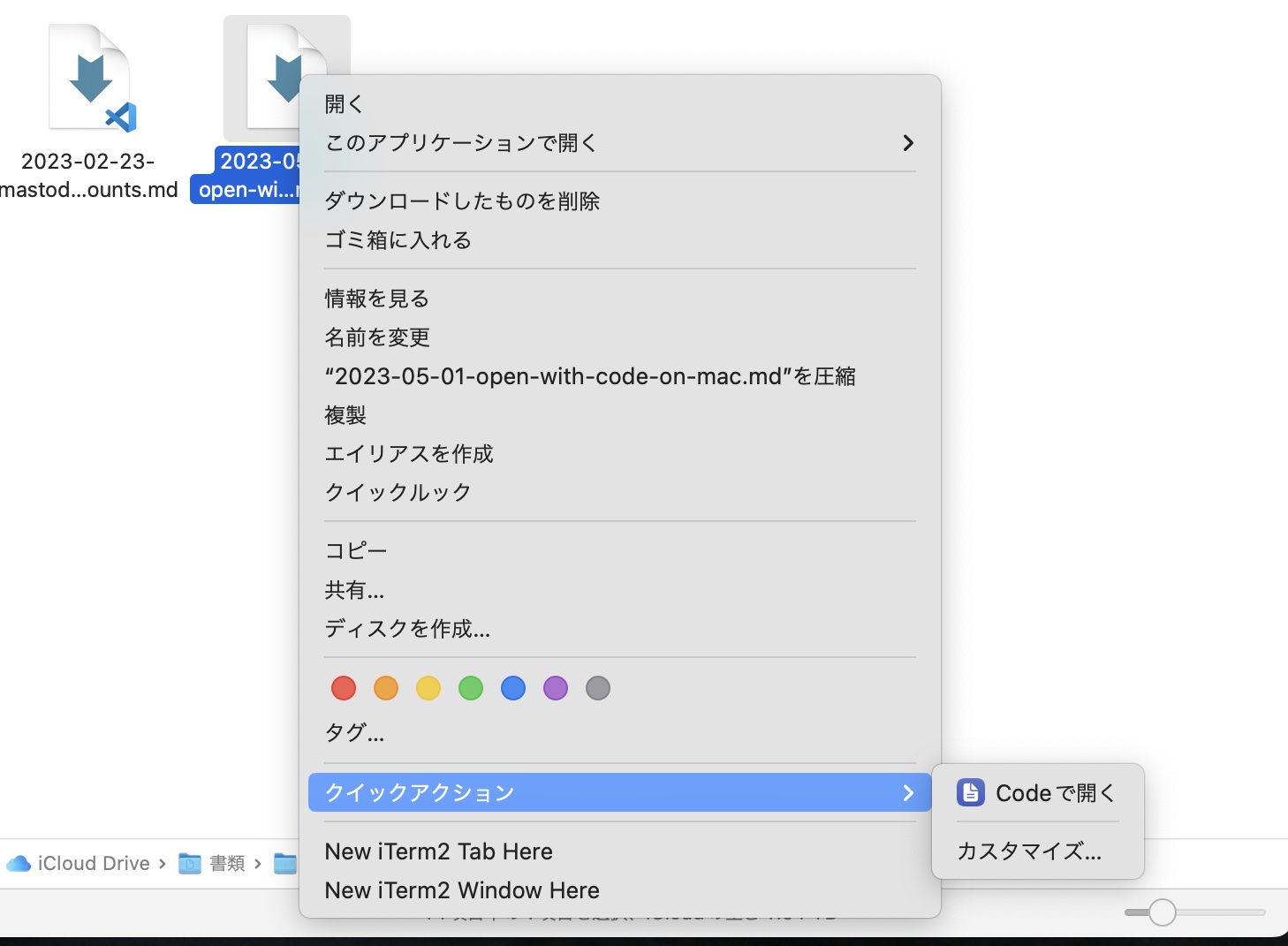Apply the blue tag color

(513, 688)
